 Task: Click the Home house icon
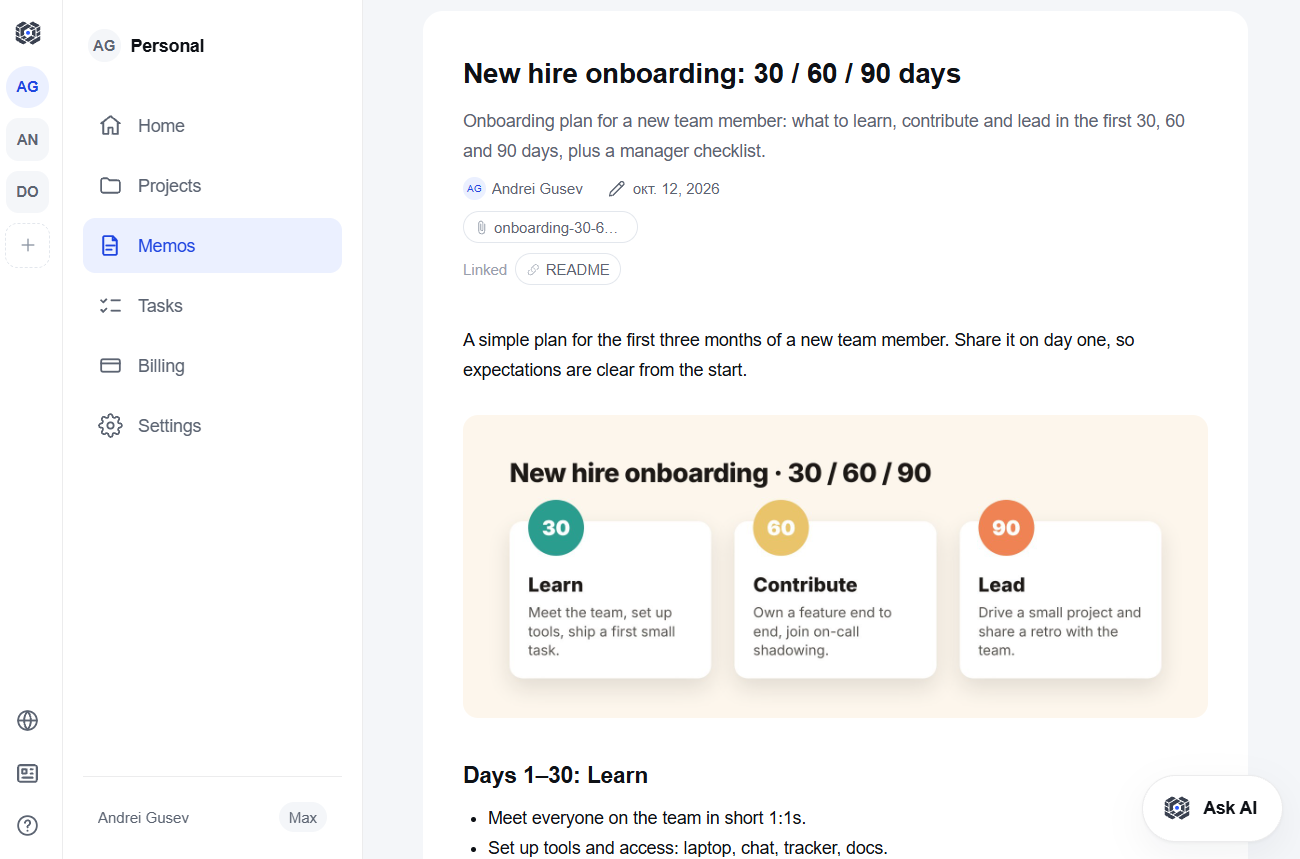110,126
